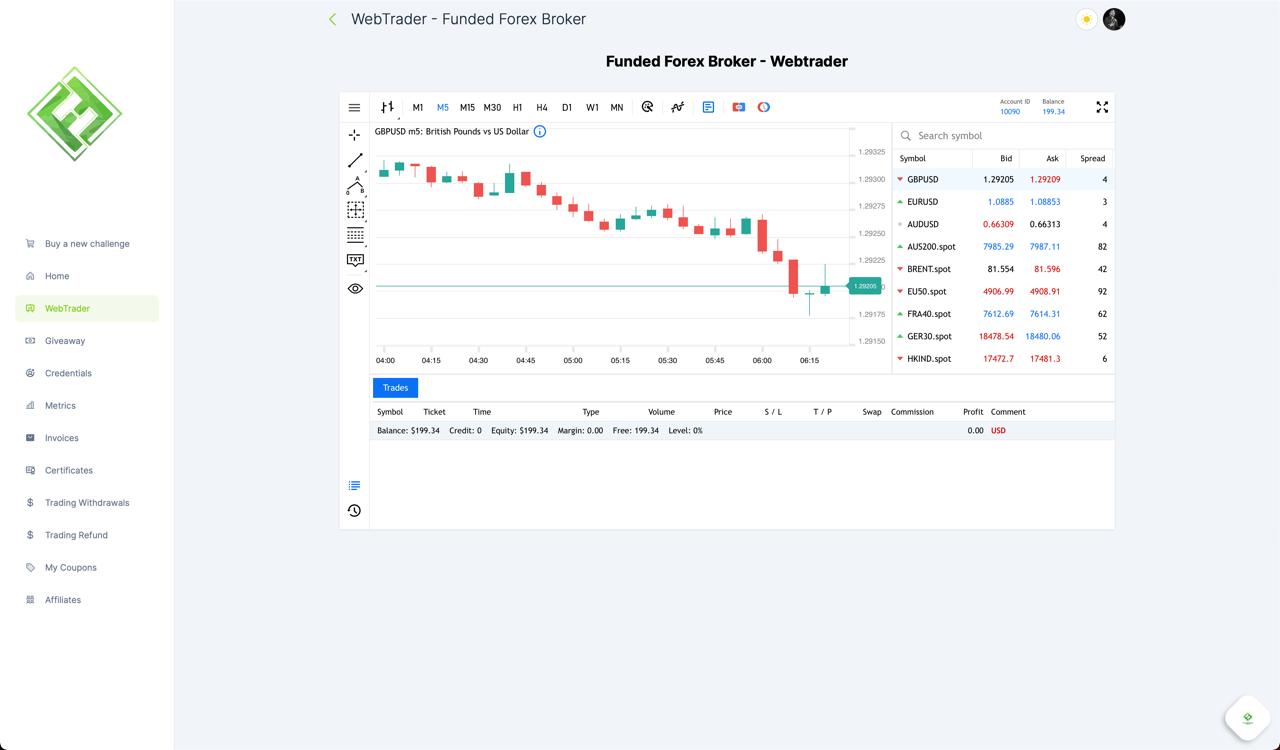This screenshot has height=750, width=1280.
Task: Open the user avatar profile menu
Action: 1114,19
